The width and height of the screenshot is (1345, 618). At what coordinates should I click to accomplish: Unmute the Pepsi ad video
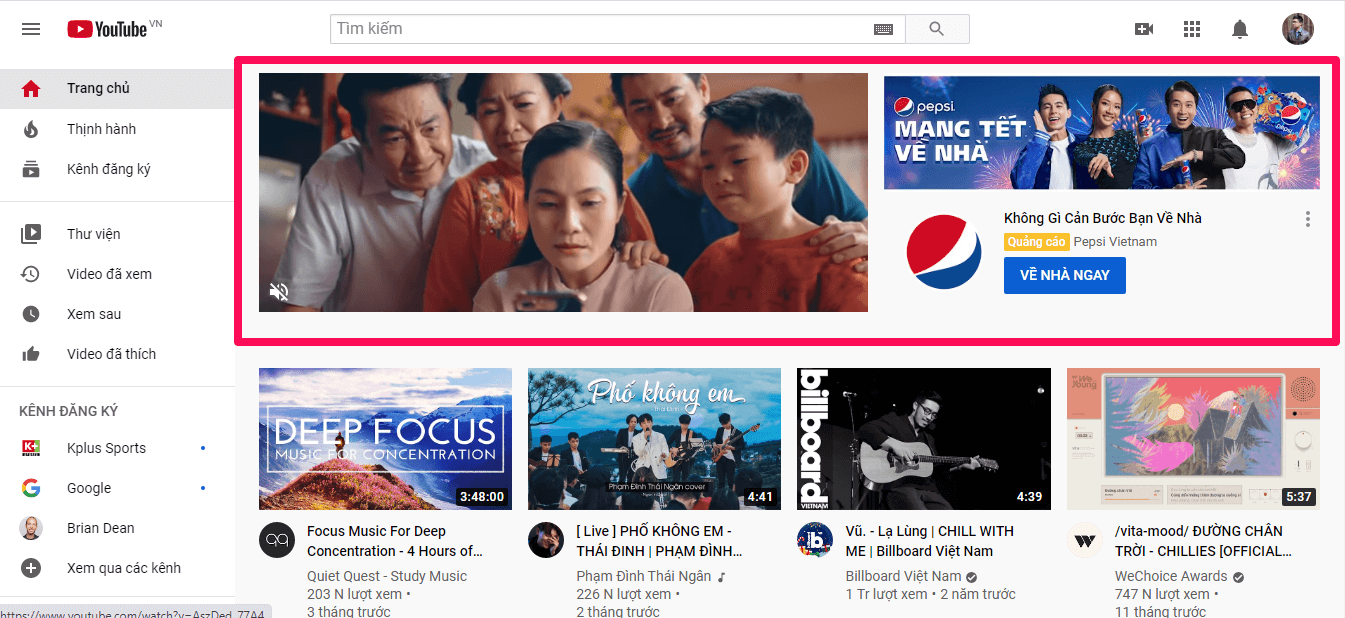click(x=280, y=292)
